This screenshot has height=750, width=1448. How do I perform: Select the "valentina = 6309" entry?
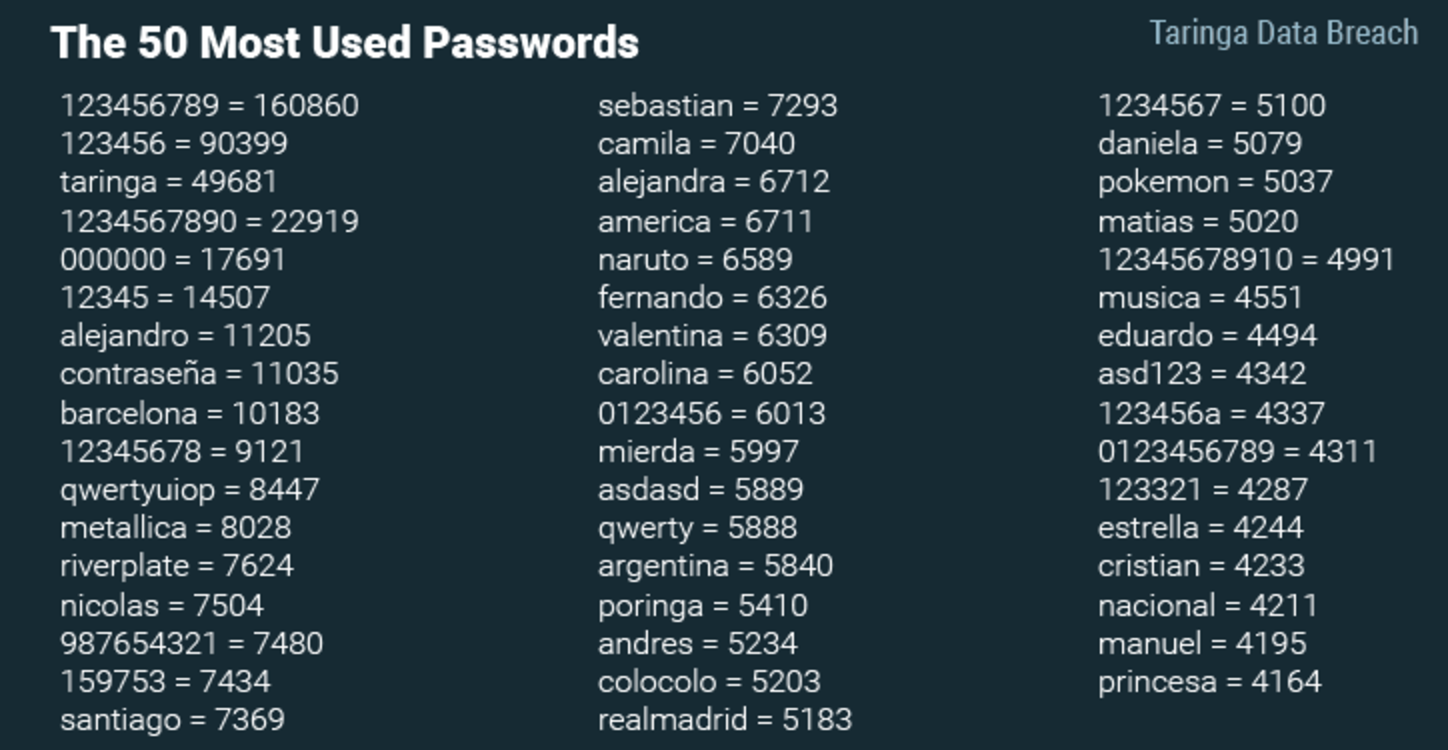[712, 335]
